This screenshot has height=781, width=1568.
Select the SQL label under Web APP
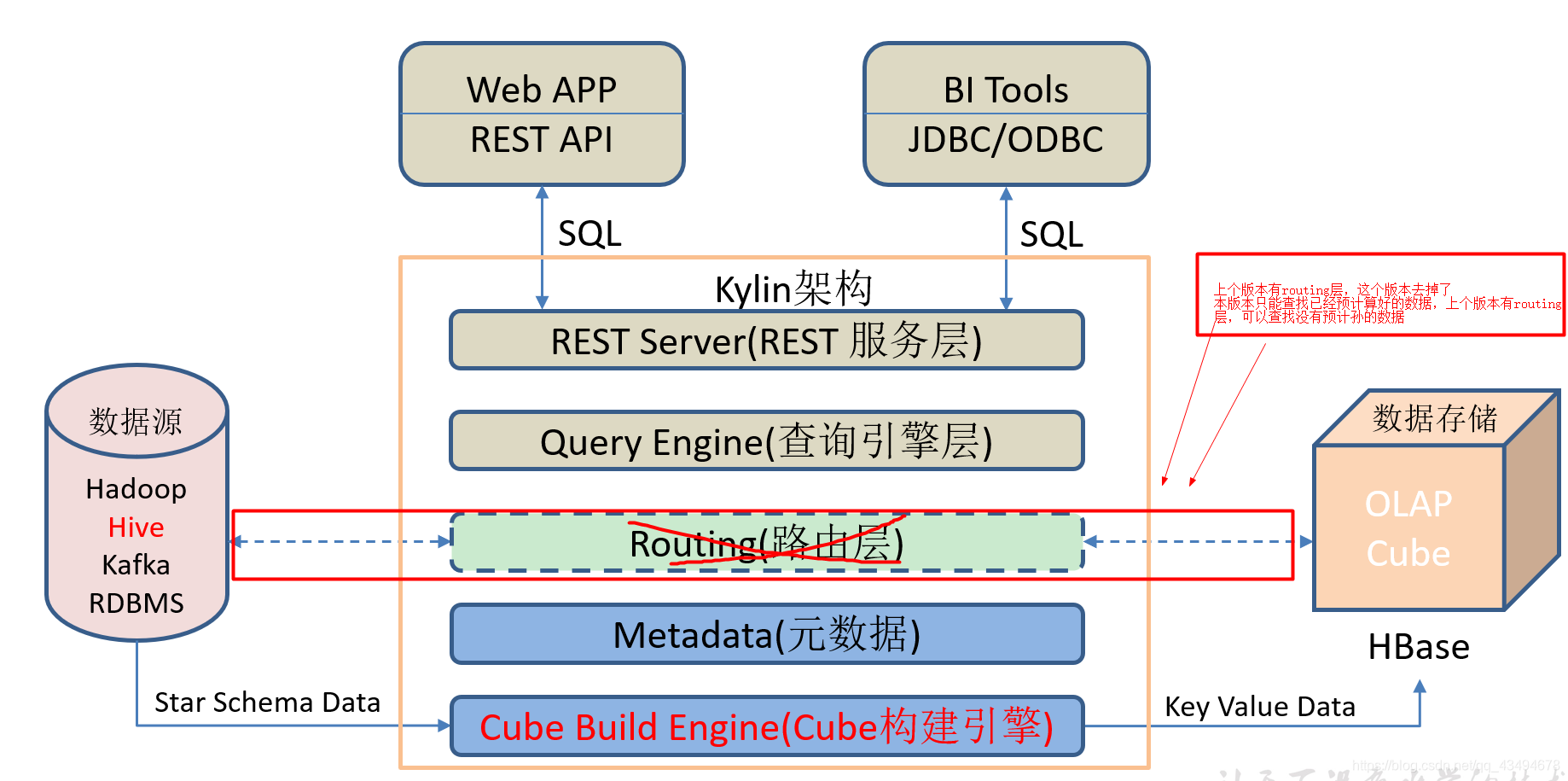point(589,234)
